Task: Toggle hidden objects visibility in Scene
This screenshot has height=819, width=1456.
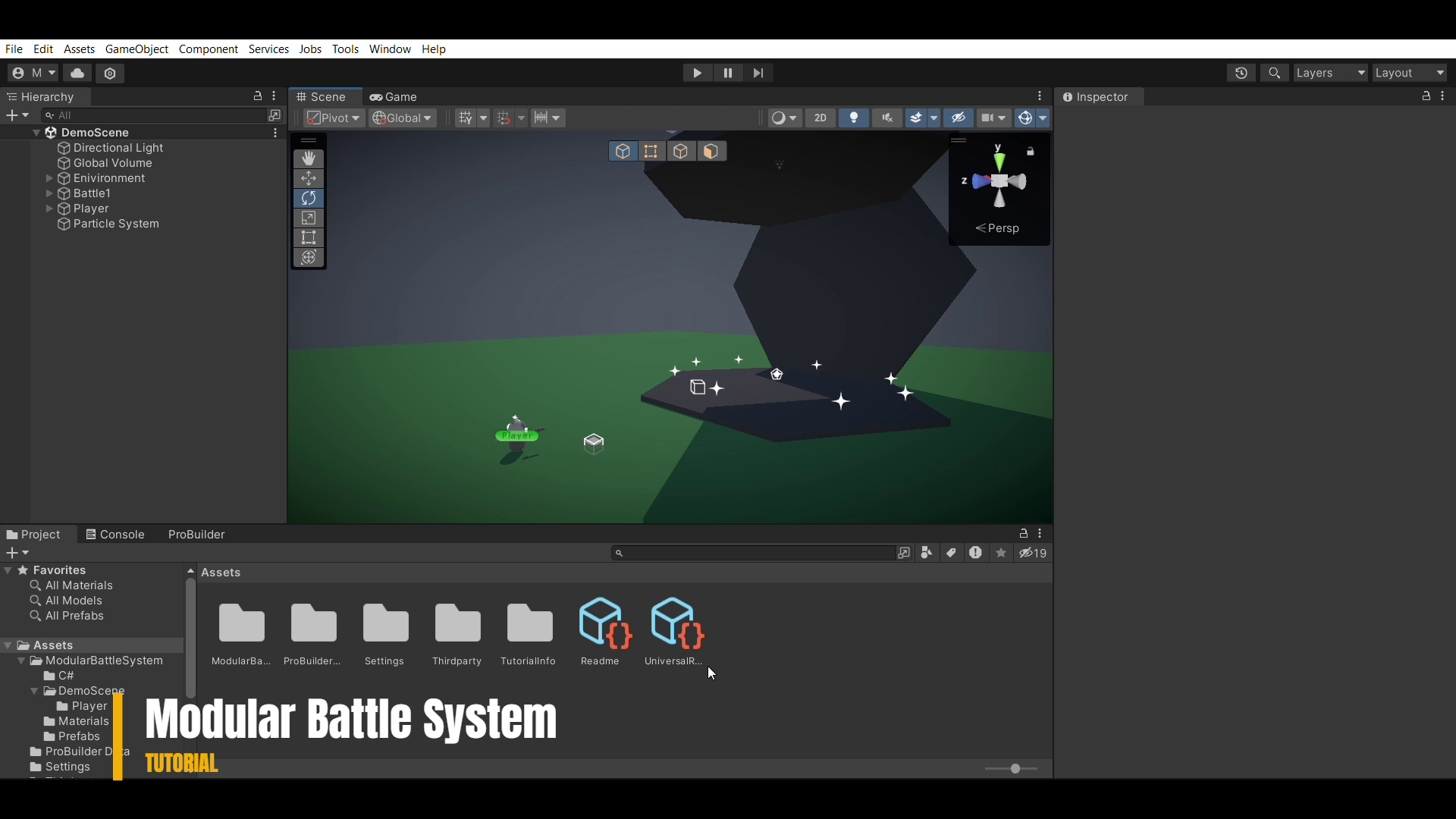Action: [x=959, y=118]
